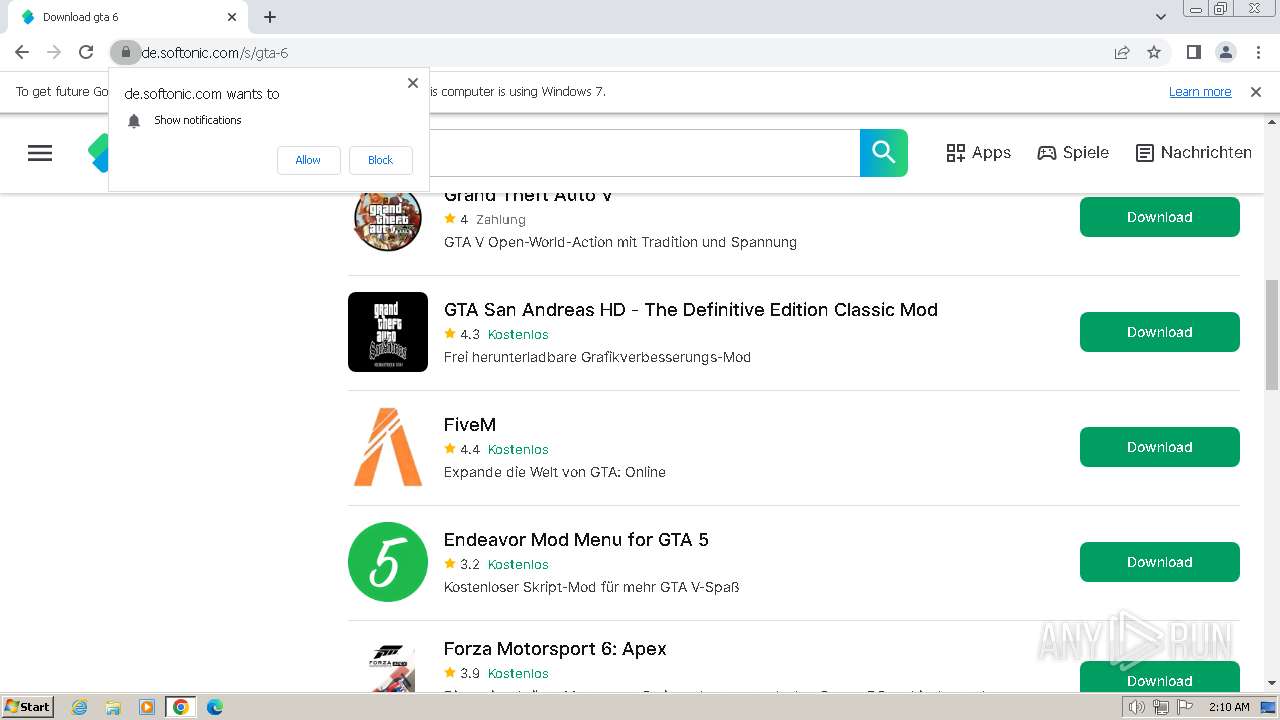Go back to the previous page
This screenshot has width=1280, height=720.
point(22,52)
